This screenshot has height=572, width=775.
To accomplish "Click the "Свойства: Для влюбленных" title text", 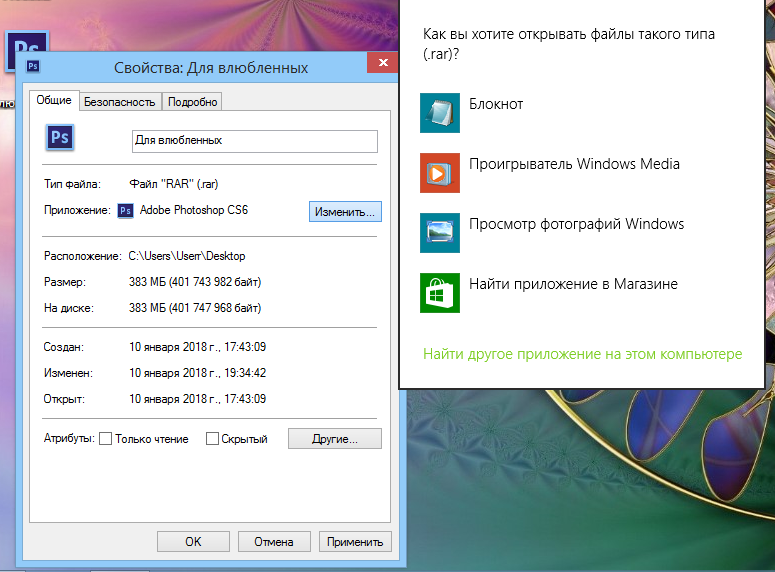I will [211, 68].
